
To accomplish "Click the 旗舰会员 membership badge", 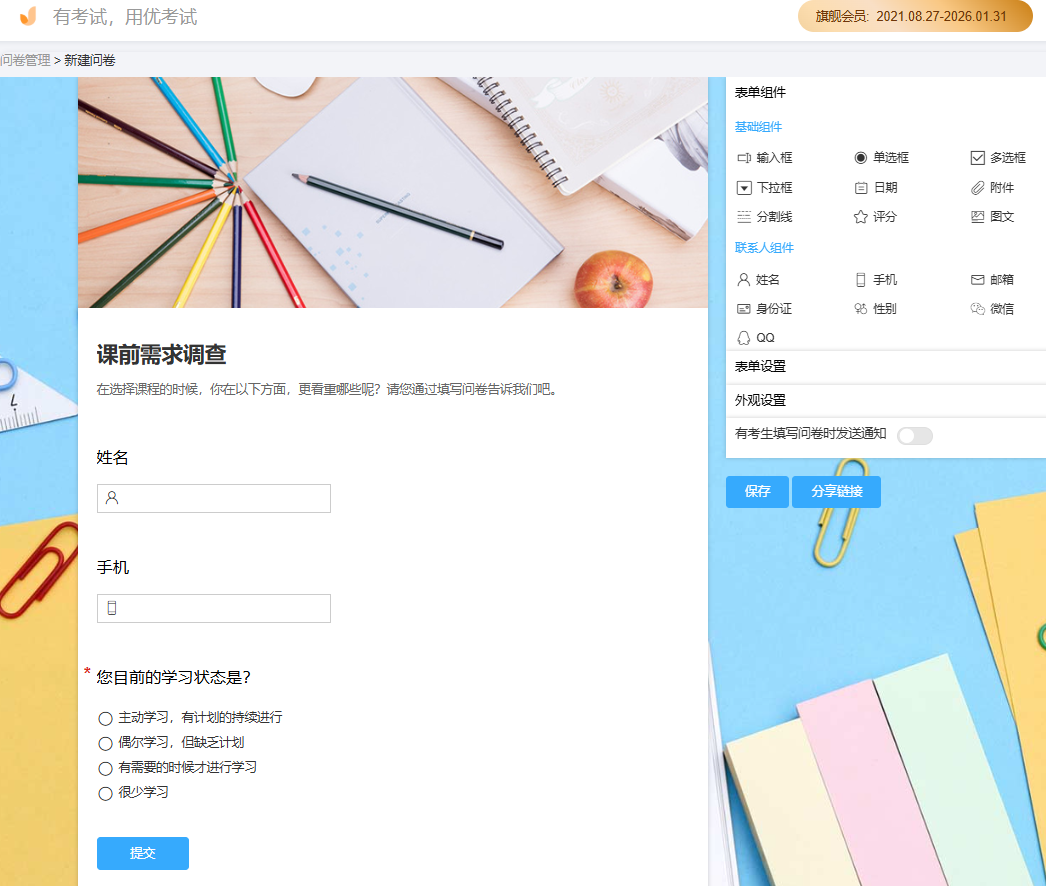I will point(915,16).
